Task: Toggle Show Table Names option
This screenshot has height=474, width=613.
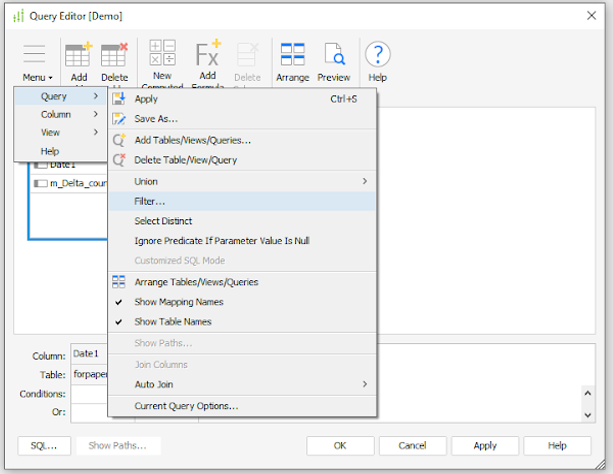Action: tap(173, 322)
